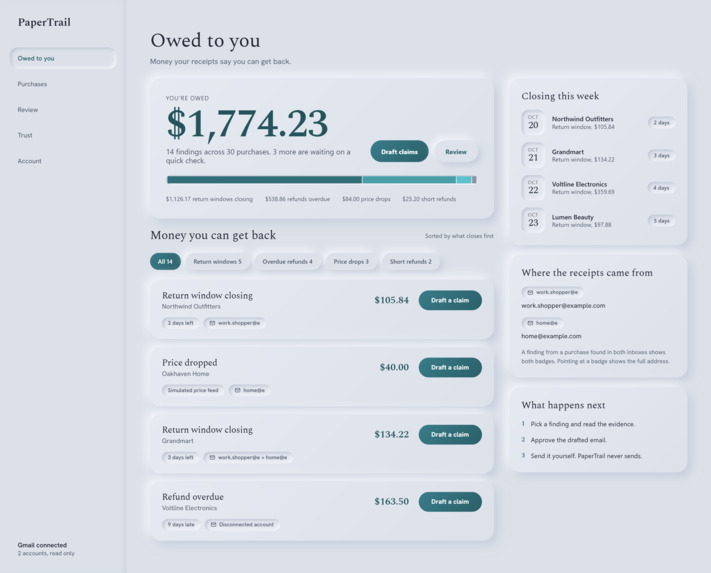This screenshot has width=711, height=573.
Task: Click the PaperTrail logo
Action: (44, 22)
